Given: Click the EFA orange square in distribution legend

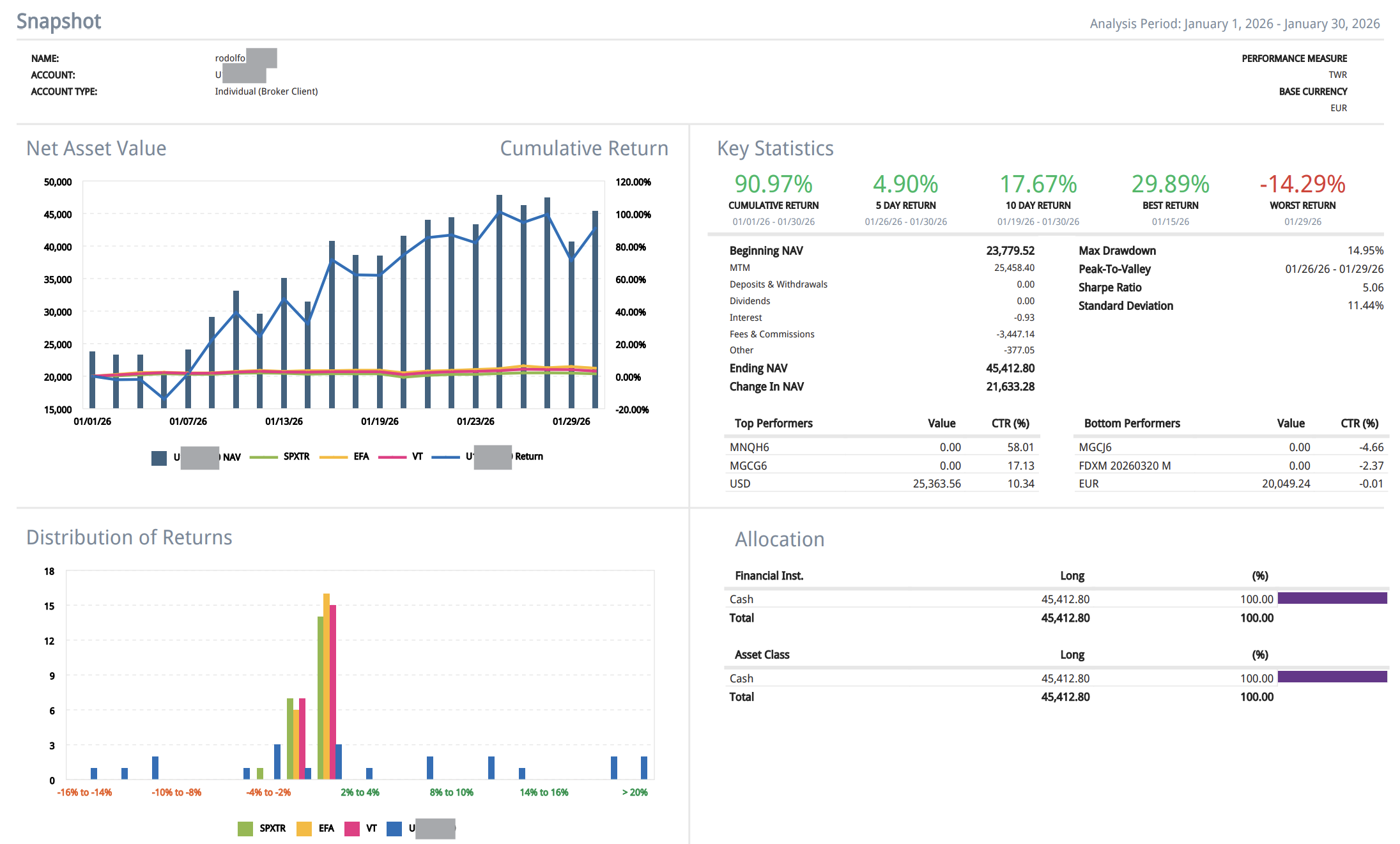Looking at the screenshot, I should click(x=304, y=829).
